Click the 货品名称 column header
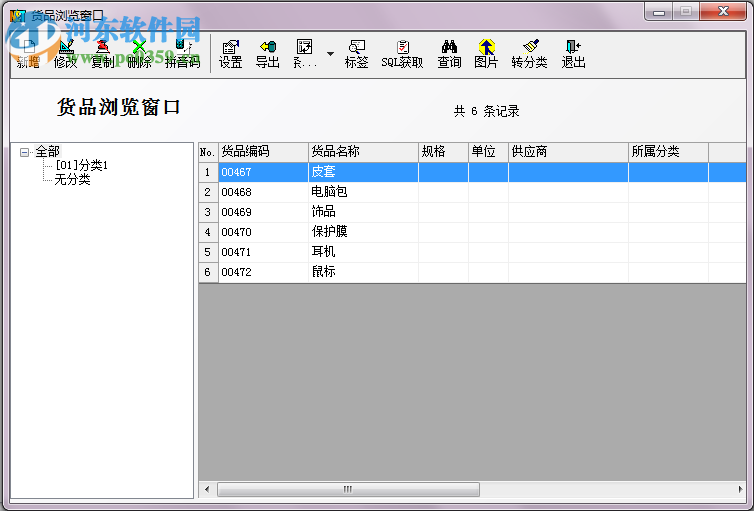Image resolution: width=754 pixels, height=511 pixels. tap(363, 152)
